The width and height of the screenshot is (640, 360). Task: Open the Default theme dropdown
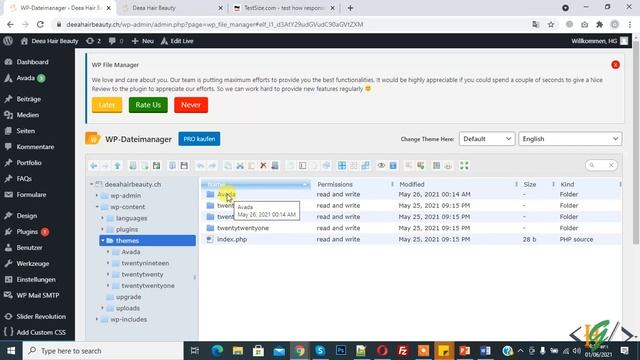click(x=487, y=139)
